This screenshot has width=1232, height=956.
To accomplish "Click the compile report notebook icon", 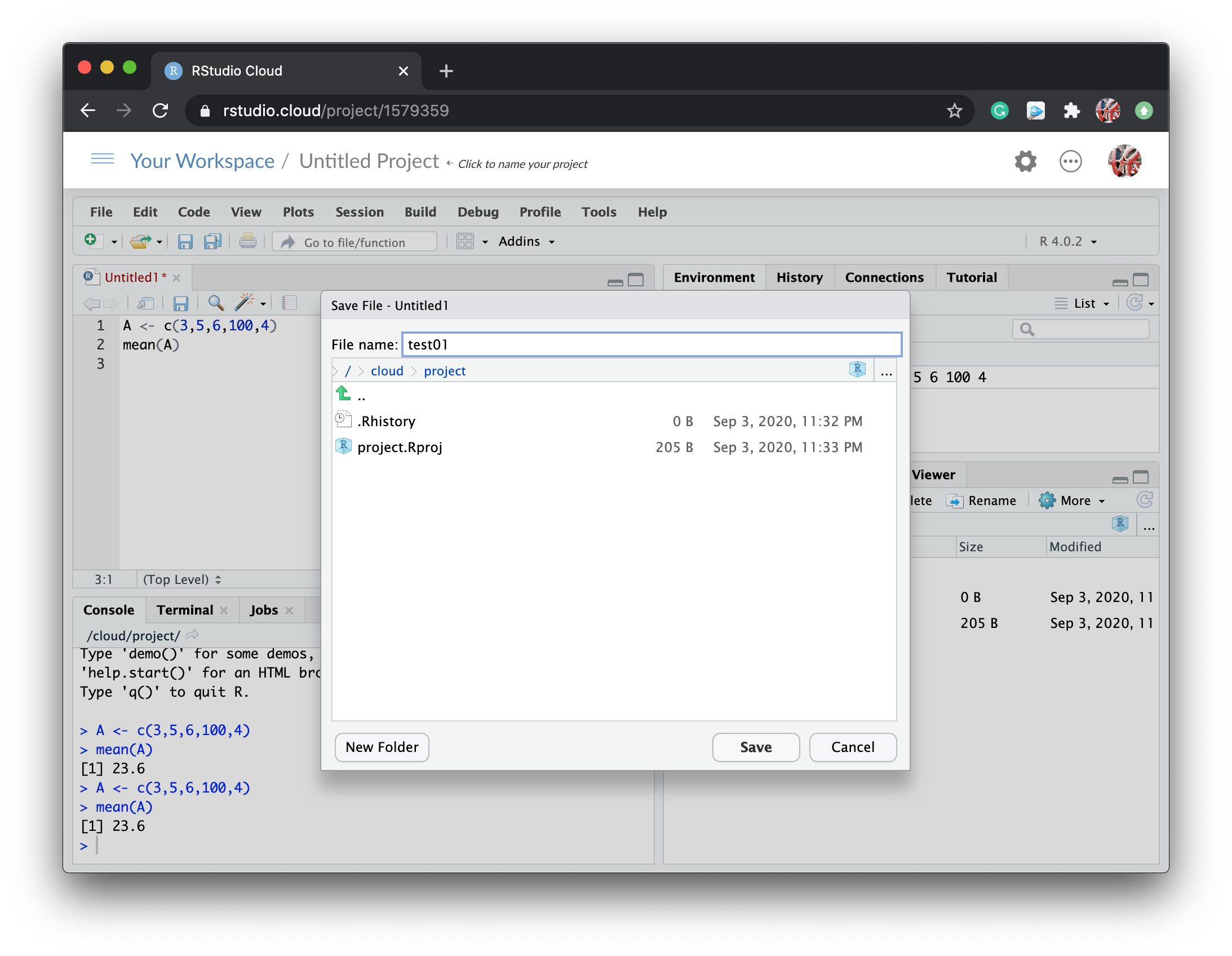I will pyautogui.click(x=289, y=303).
